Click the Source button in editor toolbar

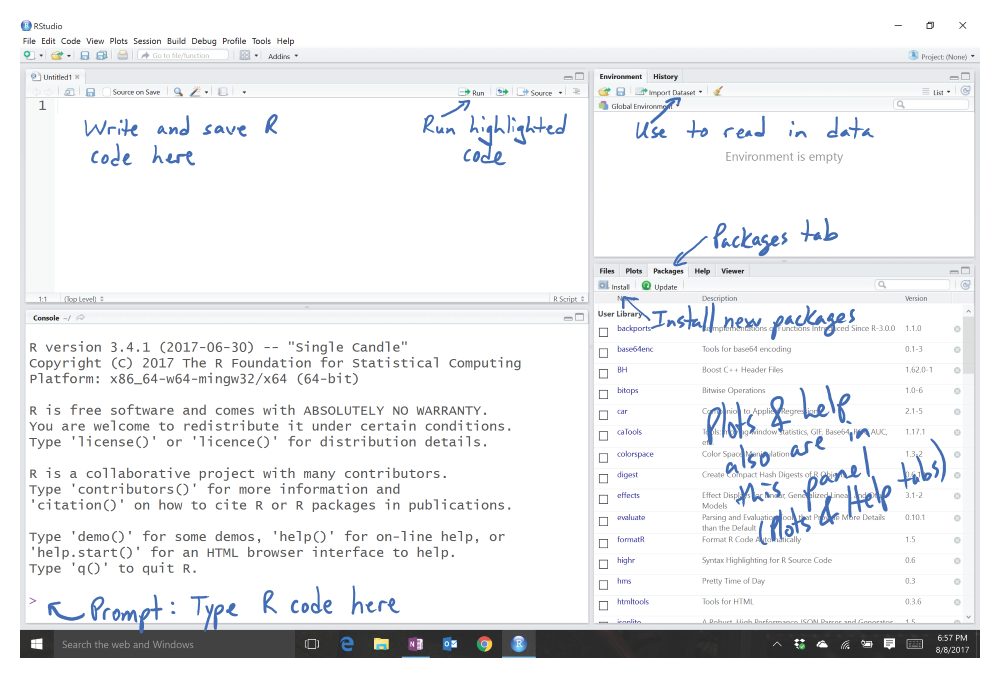coord(535,92)
